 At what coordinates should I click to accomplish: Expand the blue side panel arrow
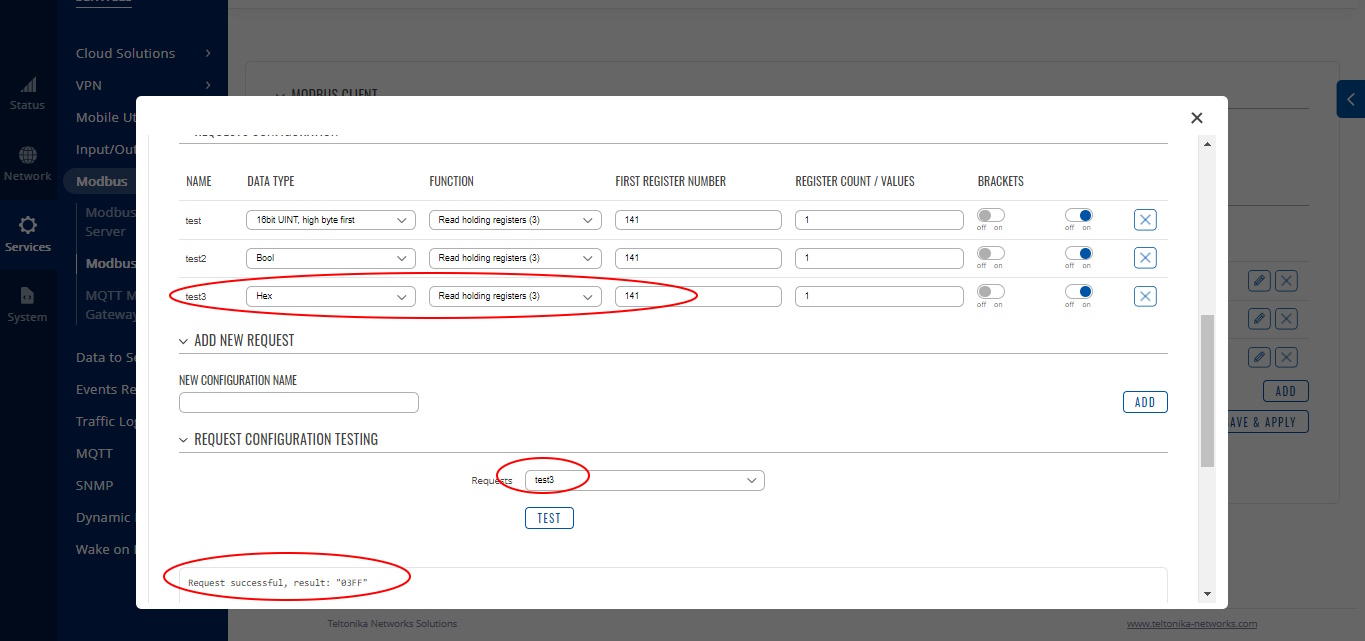tap(1351, 99)
